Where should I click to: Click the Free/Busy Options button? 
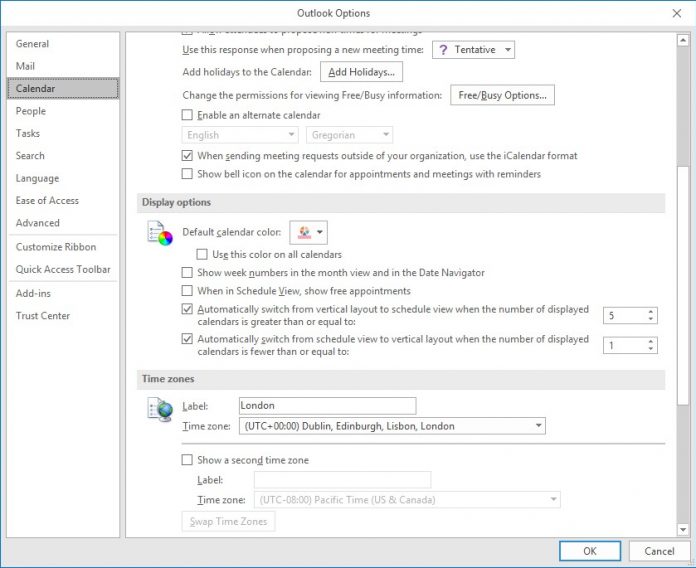[x=502, y=95]
